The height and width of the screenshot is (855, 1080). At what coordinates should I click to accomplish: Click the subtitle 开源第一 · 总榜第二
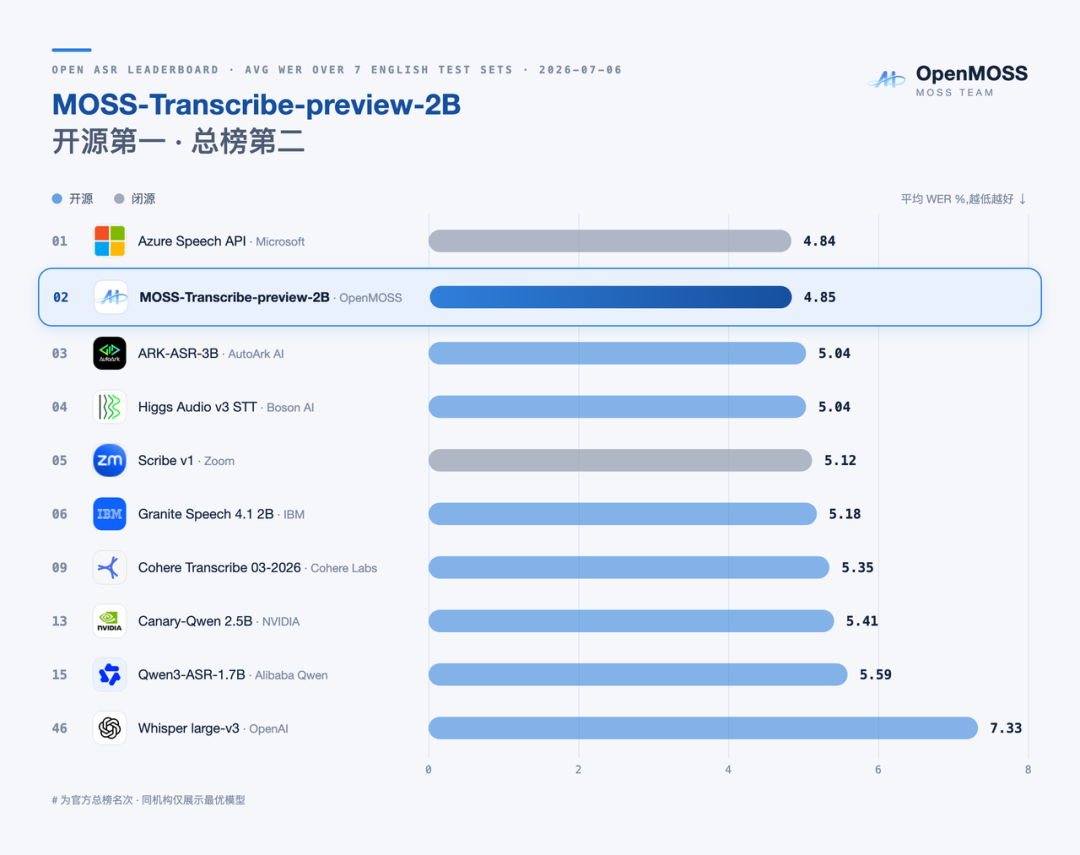pyautogui.click(x=178, y=142)
